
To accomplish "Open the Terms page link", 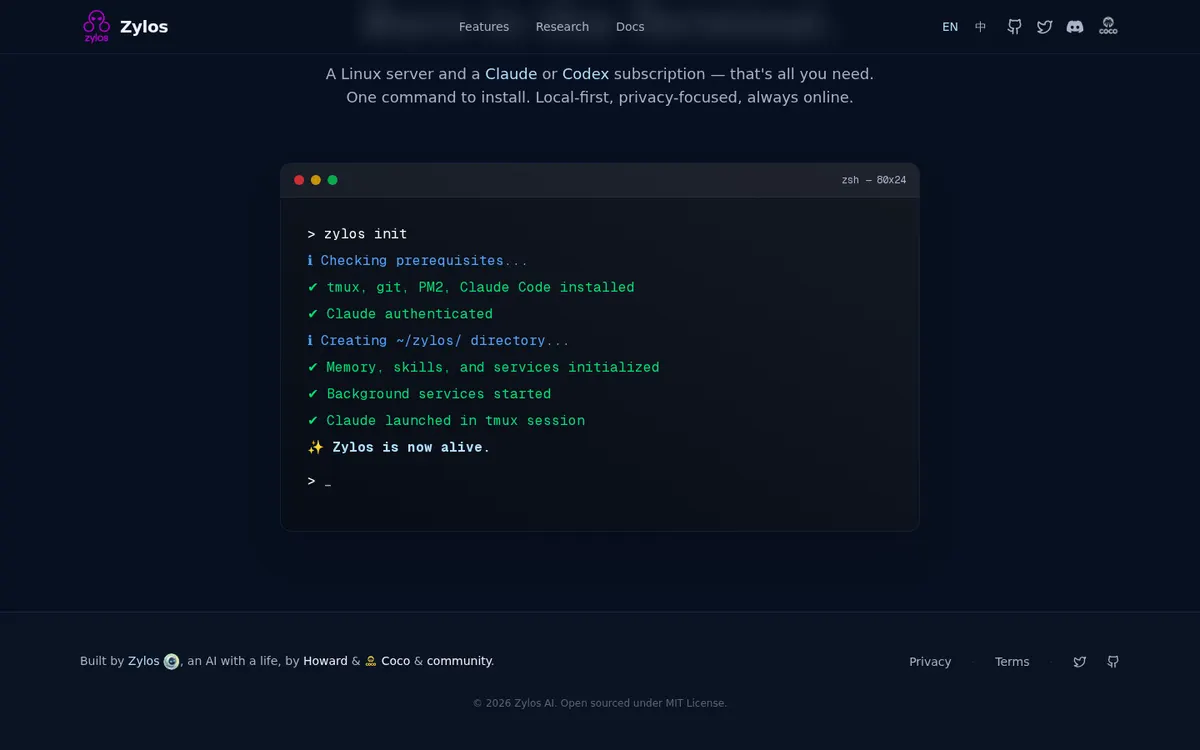I will [1012, 662].
